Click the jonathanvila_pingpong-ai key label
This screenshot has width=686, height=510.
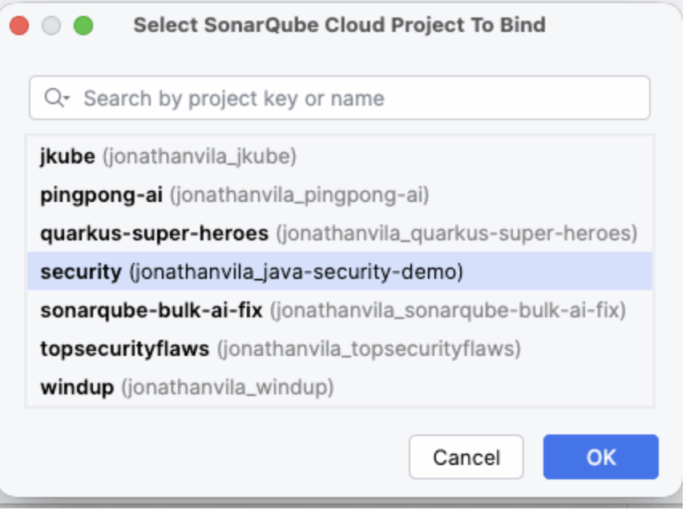[x=299, y=195]
